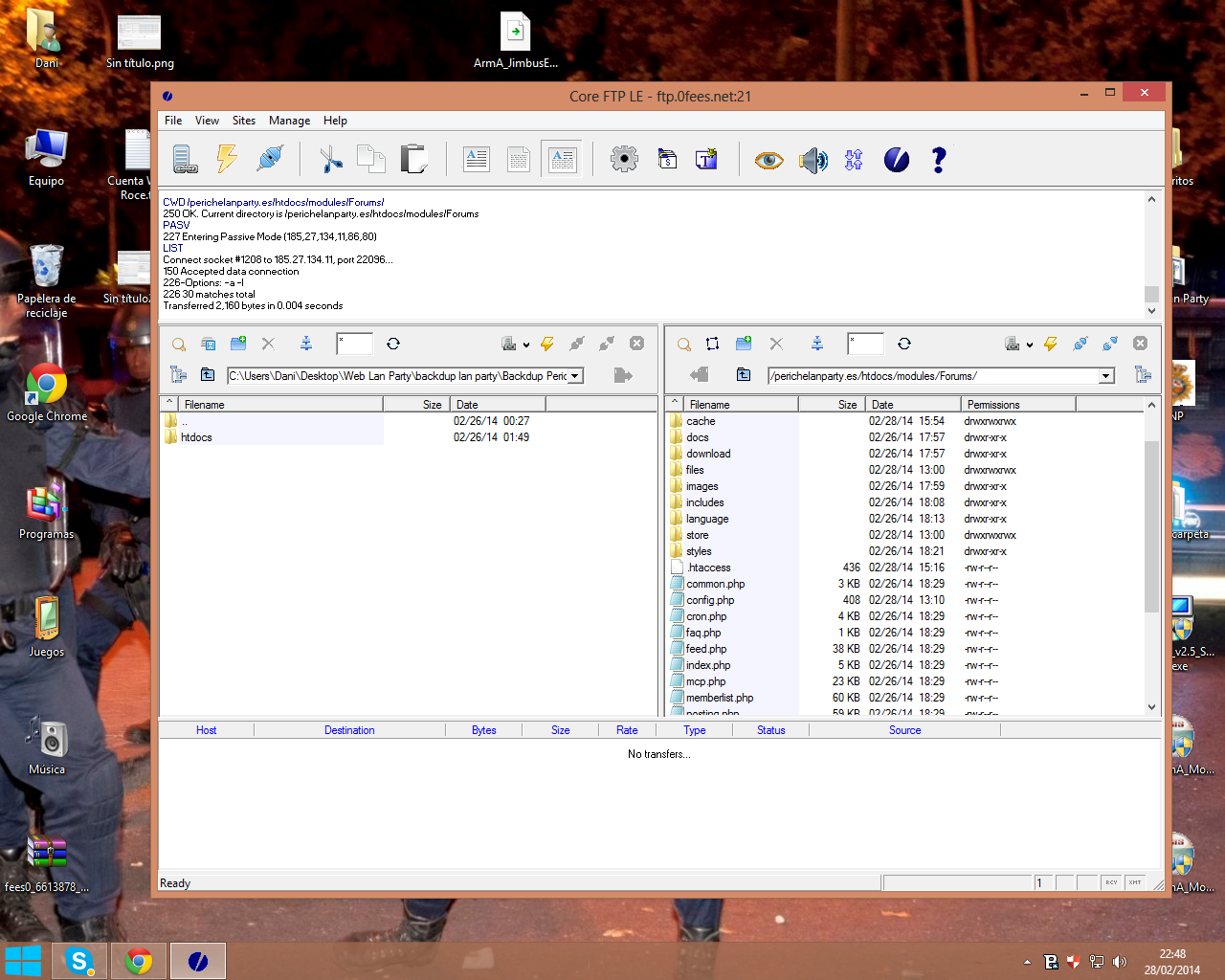The width and height of the screenshot is (1225, 980).
Task: Click the template T icon in toolbar
Action: pos(707,159)
